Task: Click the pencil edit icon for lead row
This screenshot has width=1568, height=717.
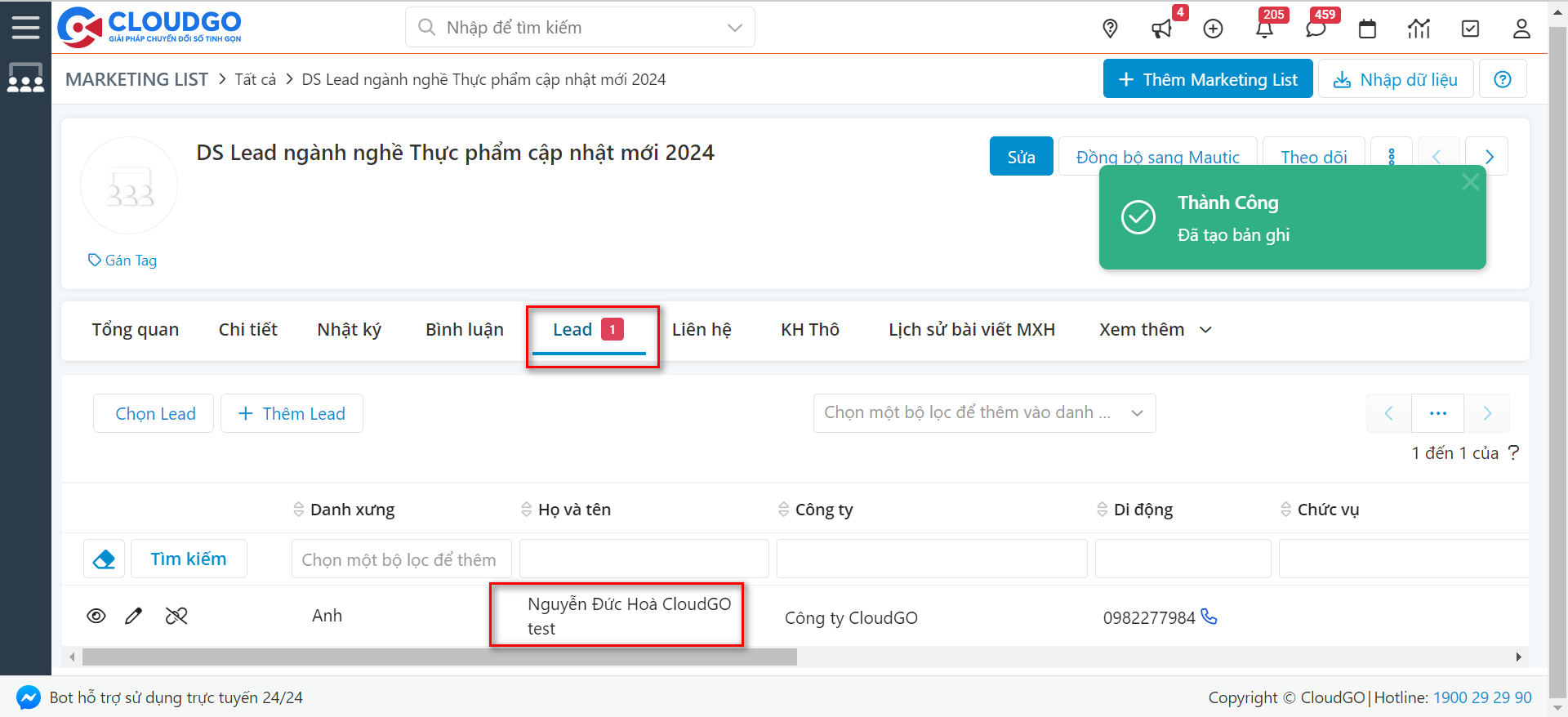Action: click(134, 616)
